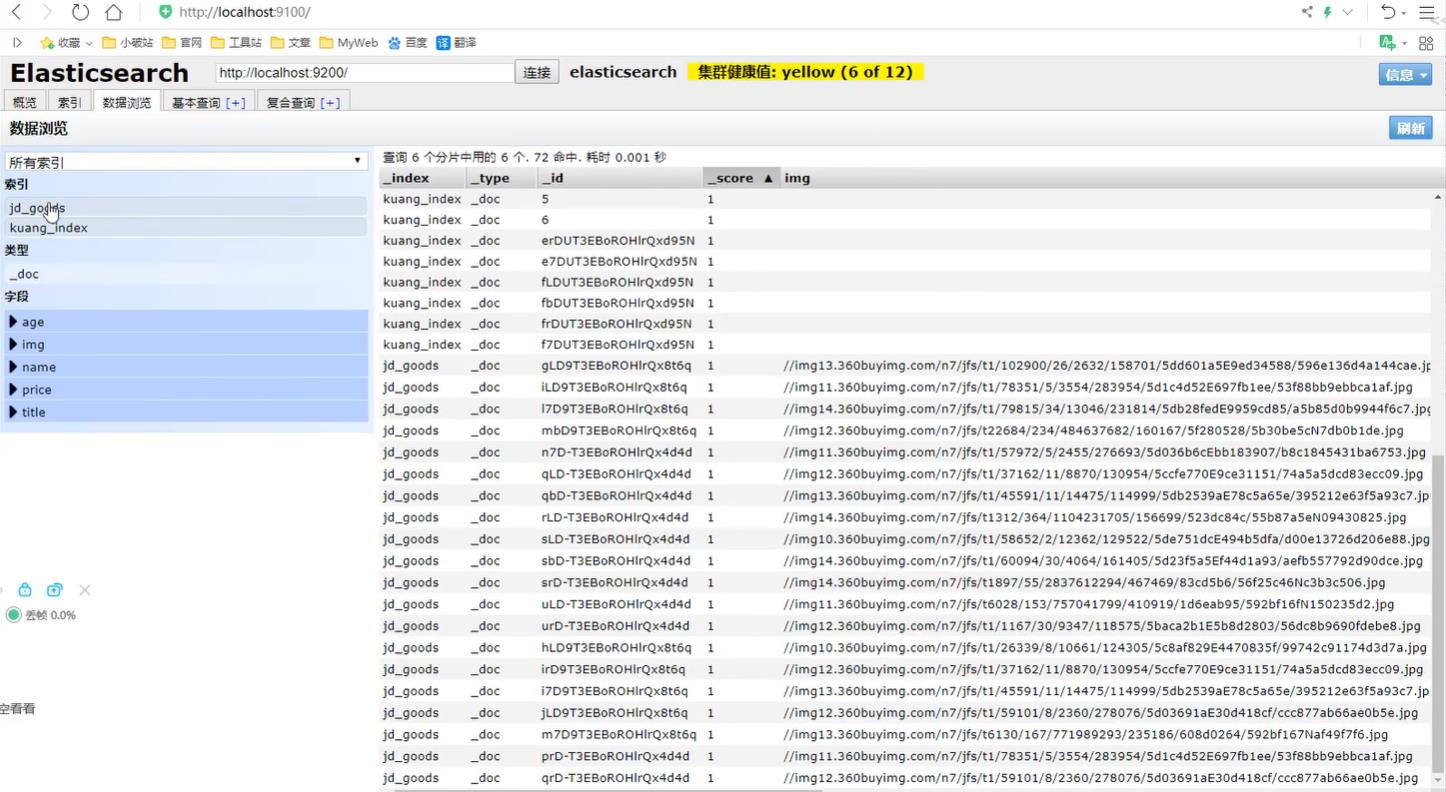Click the green security shield icon
Viewport: 1446px width, 792px height.
point(166,12)
